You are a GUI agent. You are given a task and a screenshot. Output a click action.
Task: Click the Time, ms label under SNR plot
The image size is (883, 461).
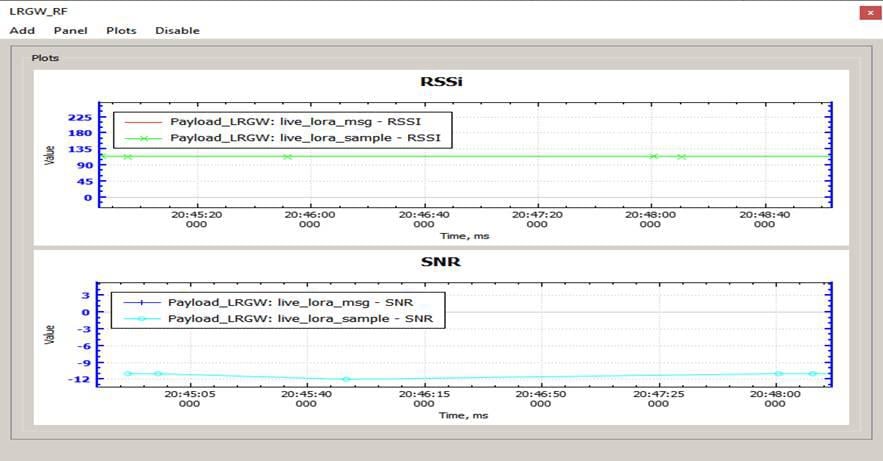pos(465,415)
